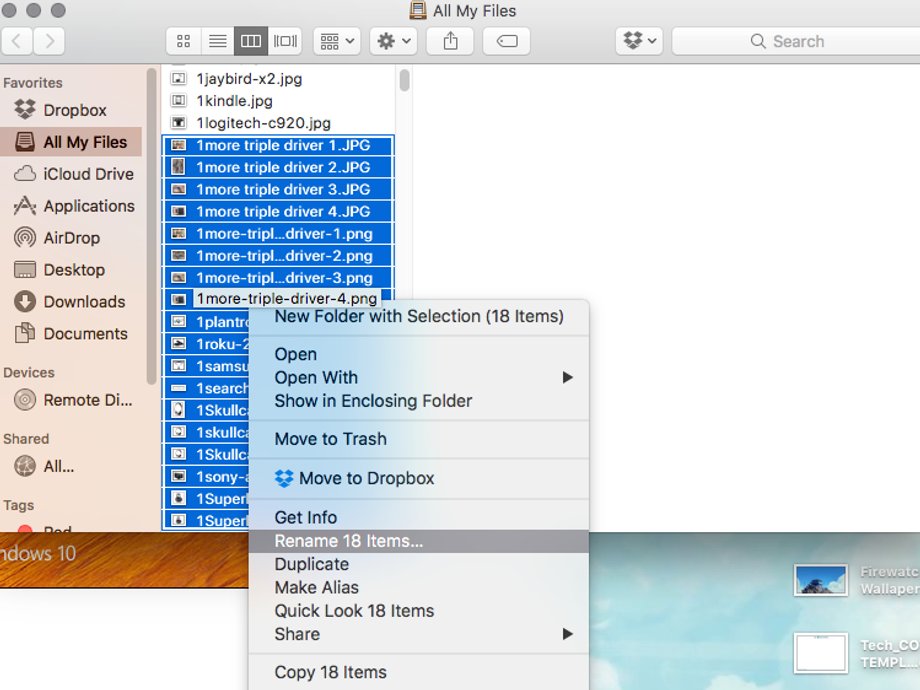Select the column view button

(251, 41)
